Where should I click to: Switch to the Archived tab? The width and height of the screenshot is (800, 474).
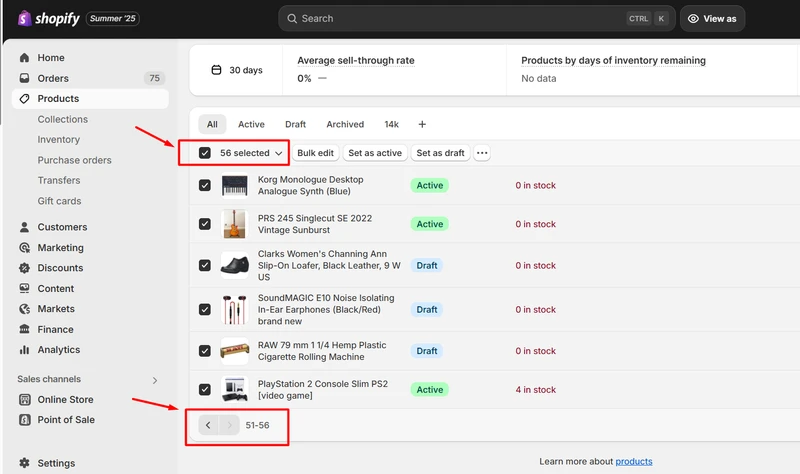point(345,124)
